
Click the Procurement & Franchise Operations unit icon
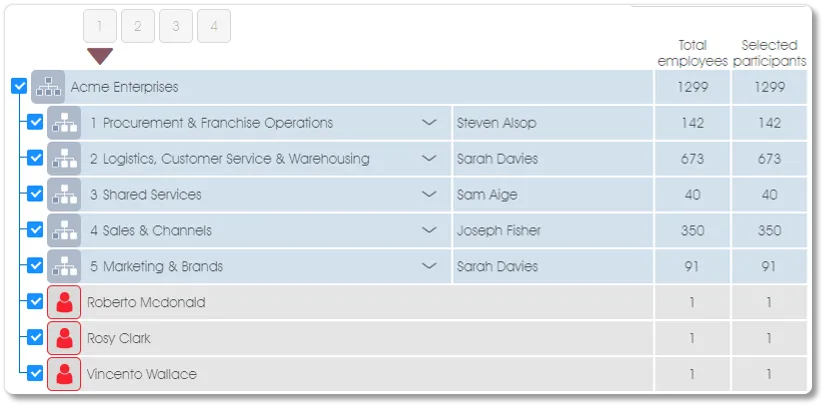(64, 123)
